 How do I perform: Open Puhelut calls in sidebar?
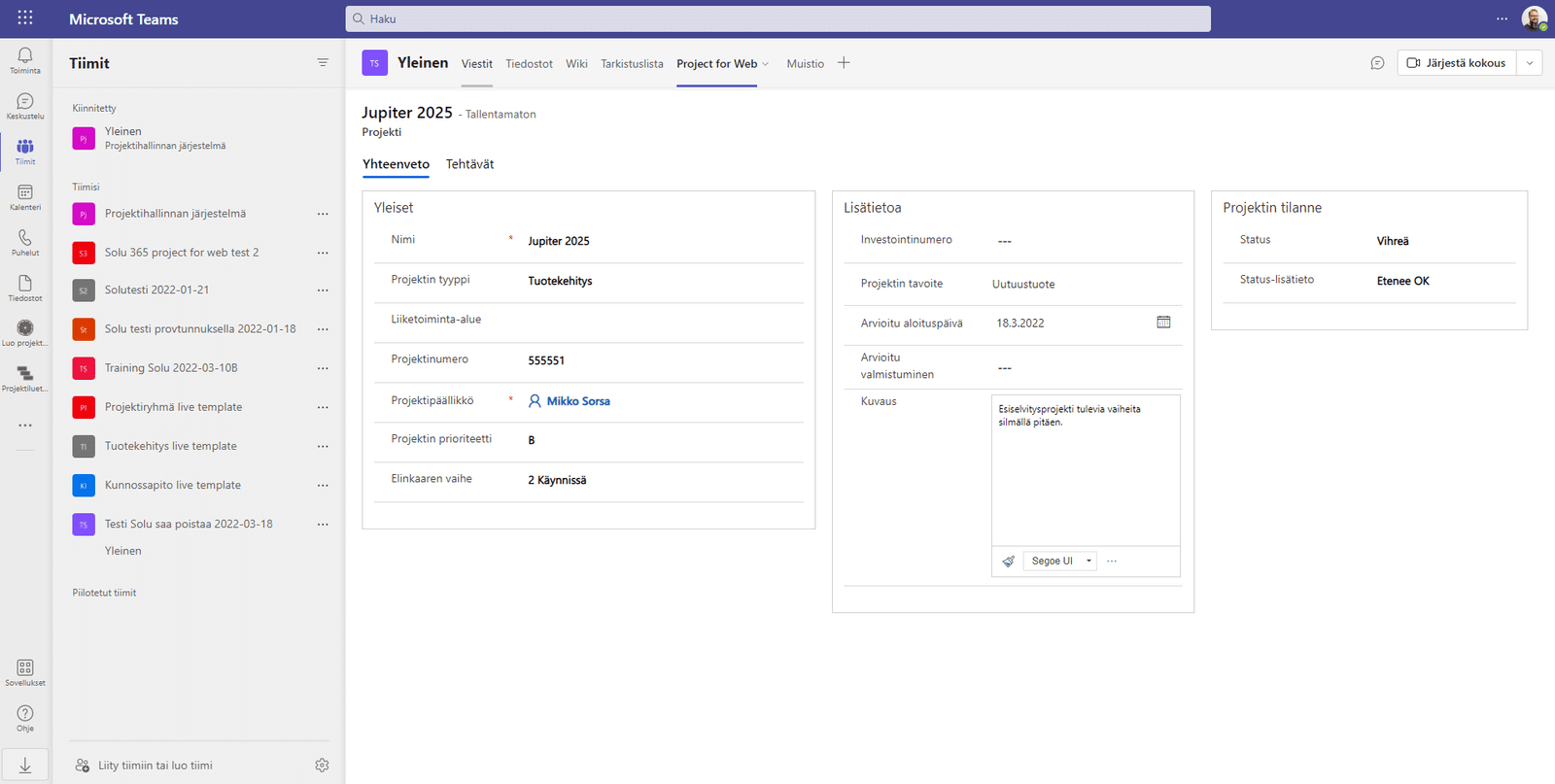click(x=25, y=243)
